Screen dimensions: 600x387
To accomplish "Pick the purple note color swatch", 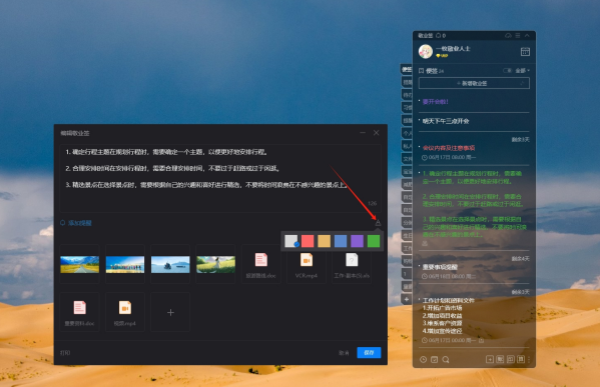I will 357,241.
